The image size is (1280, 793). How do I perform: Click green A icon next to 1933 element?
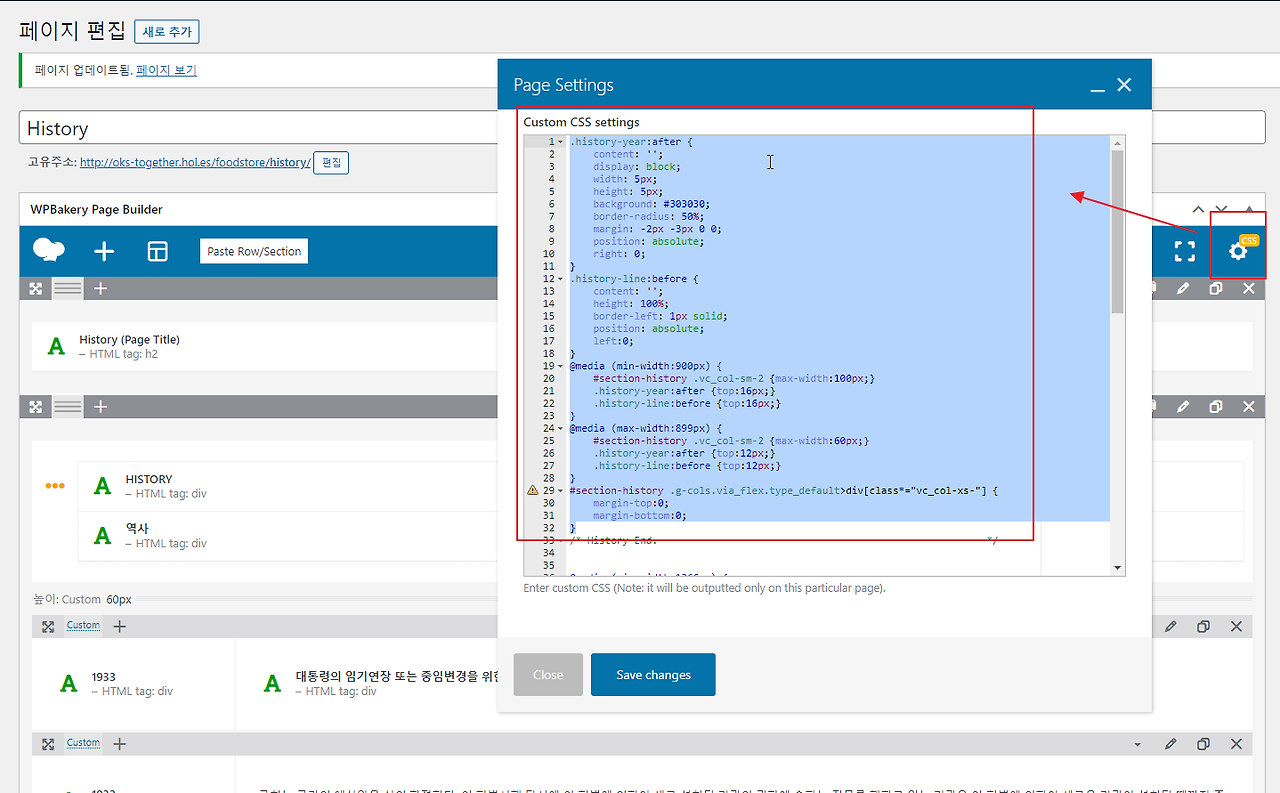(68, 683)
